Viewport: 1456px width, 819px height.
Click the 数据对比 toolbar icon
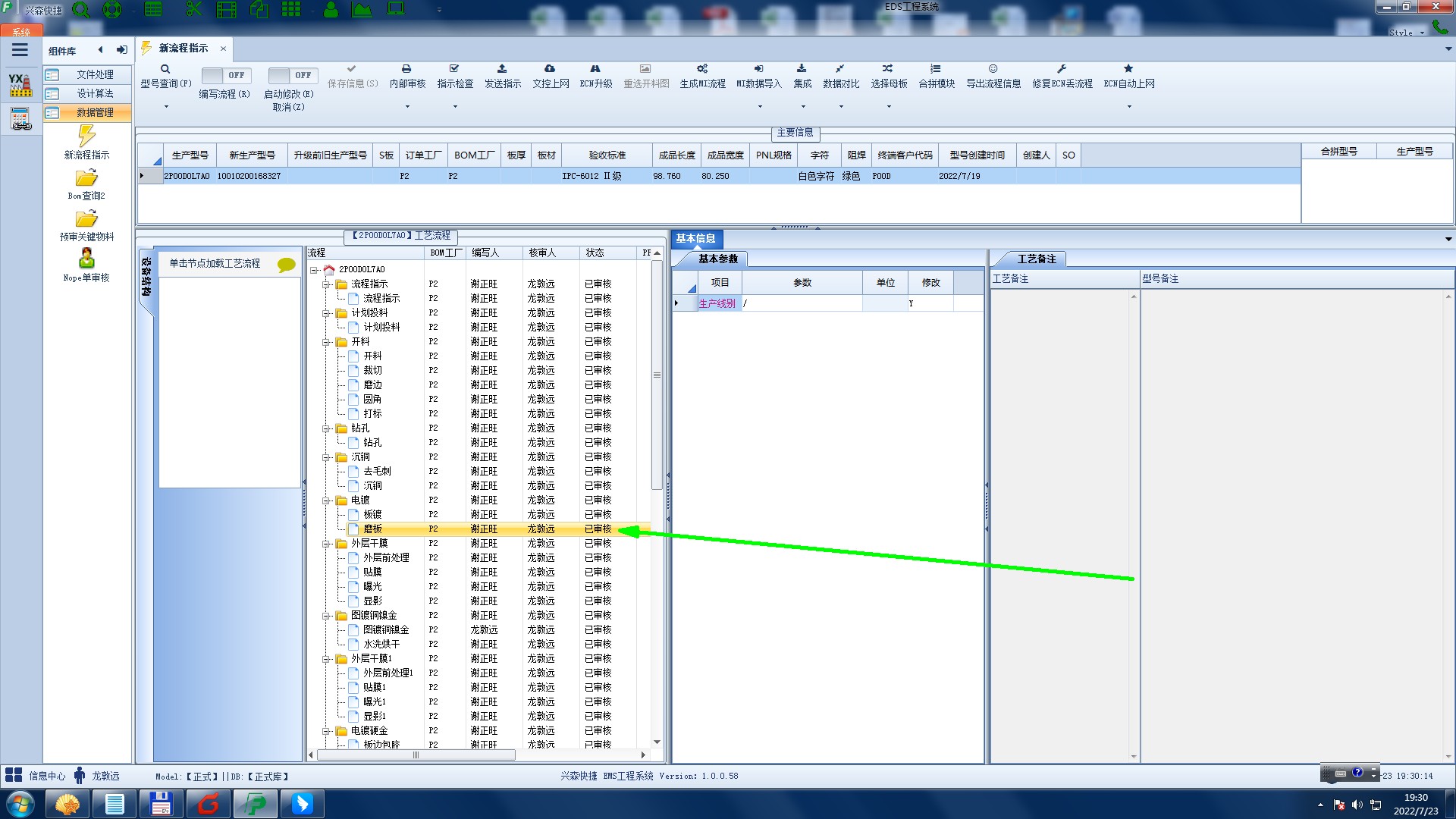coord(840,69)
